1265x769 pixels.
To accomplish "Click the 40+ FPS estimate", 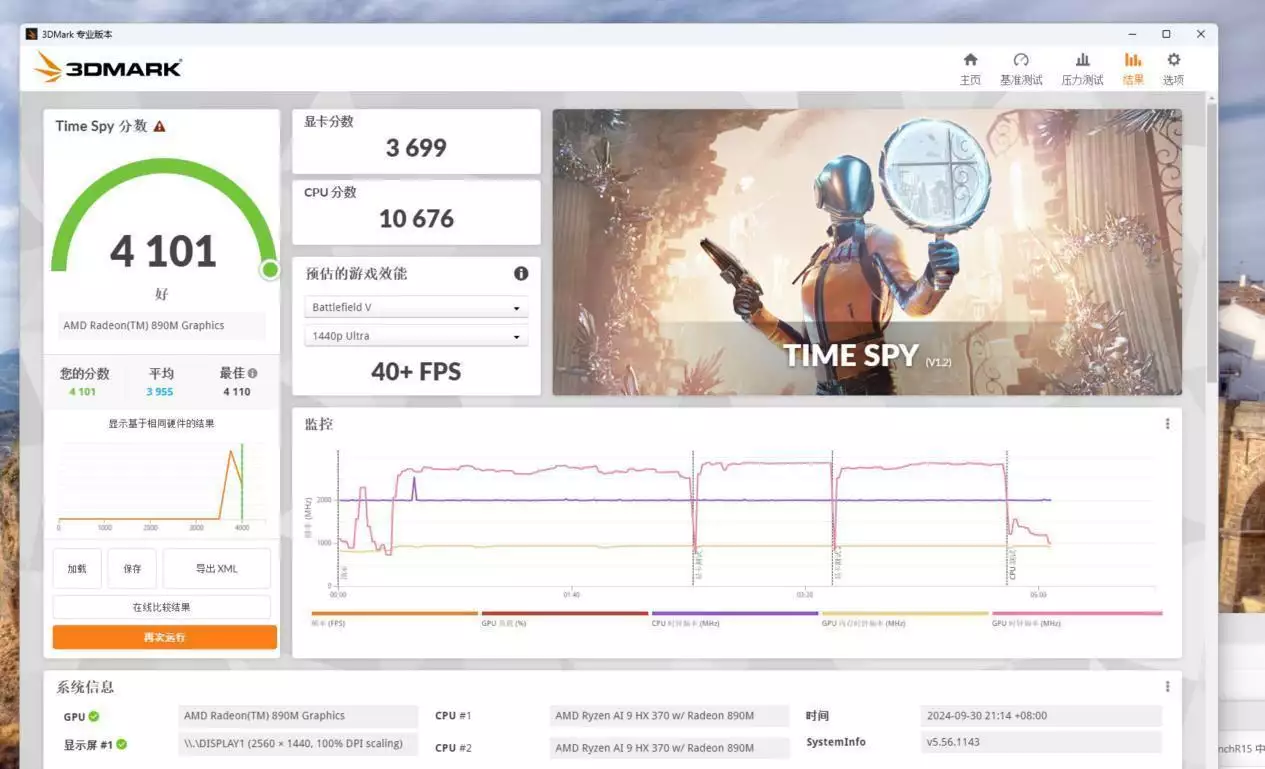I will click(416, 372).
